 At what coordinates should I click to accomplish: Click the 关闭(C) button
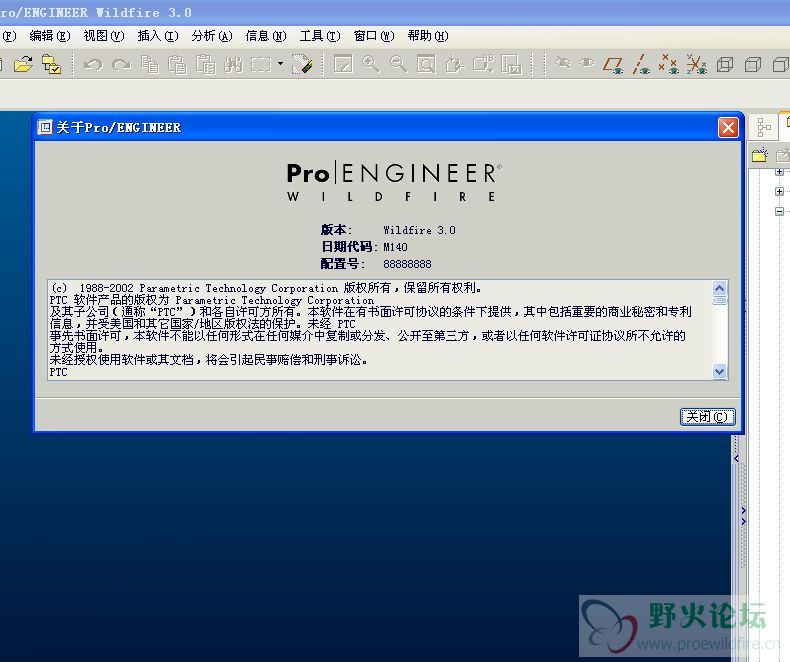(x=707, y=417)
